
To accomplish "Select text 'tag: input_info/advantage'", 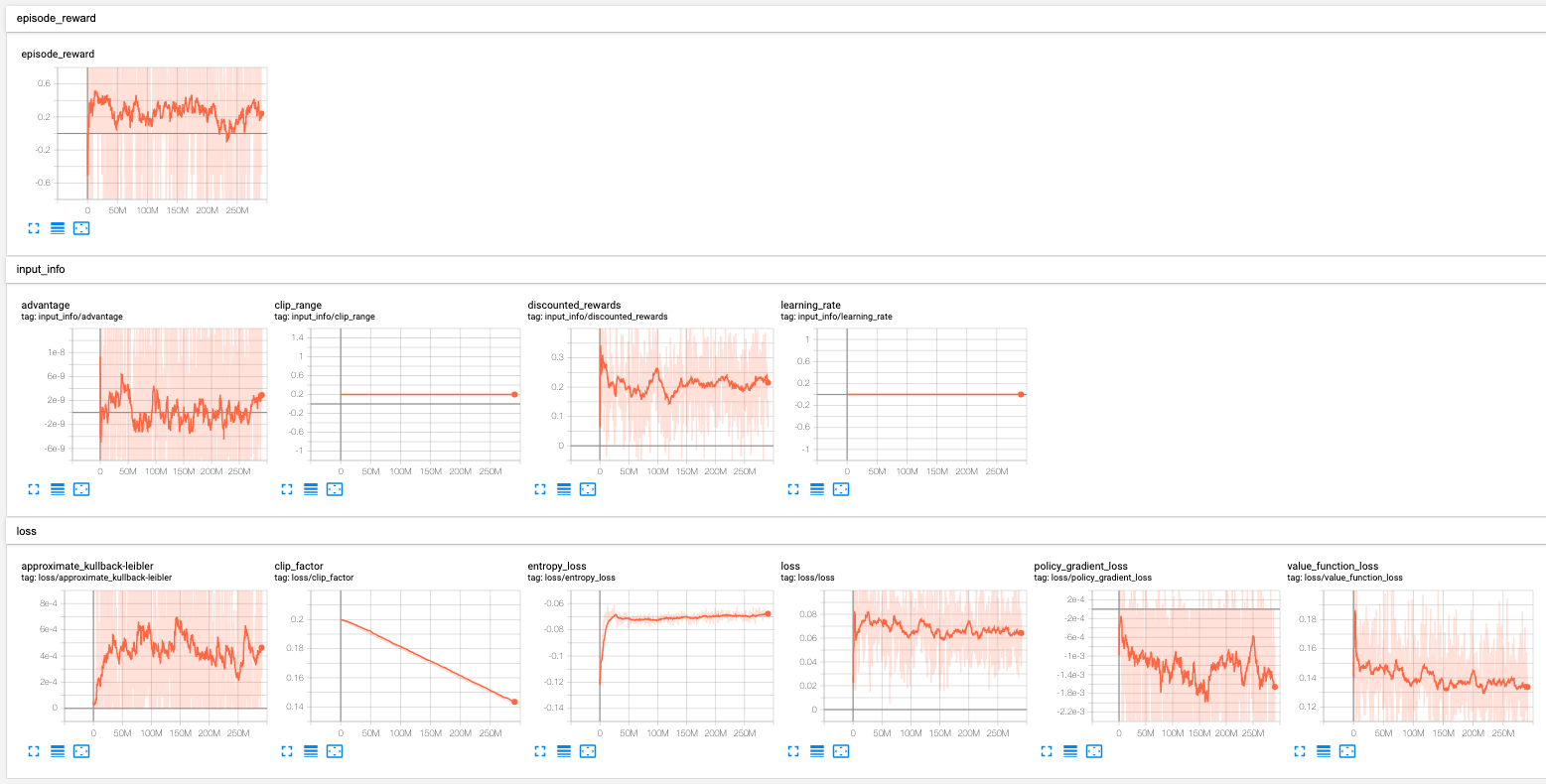I will pos(71,317).
